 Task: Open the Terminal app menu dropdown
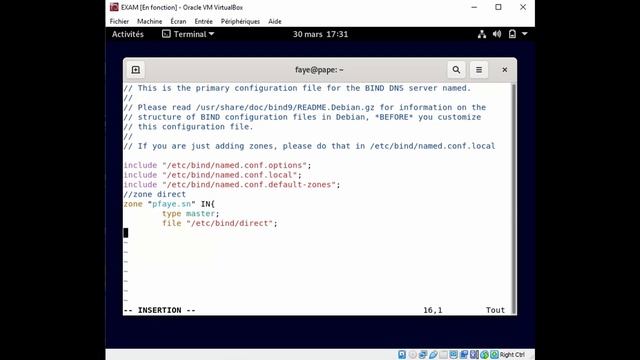188,34
